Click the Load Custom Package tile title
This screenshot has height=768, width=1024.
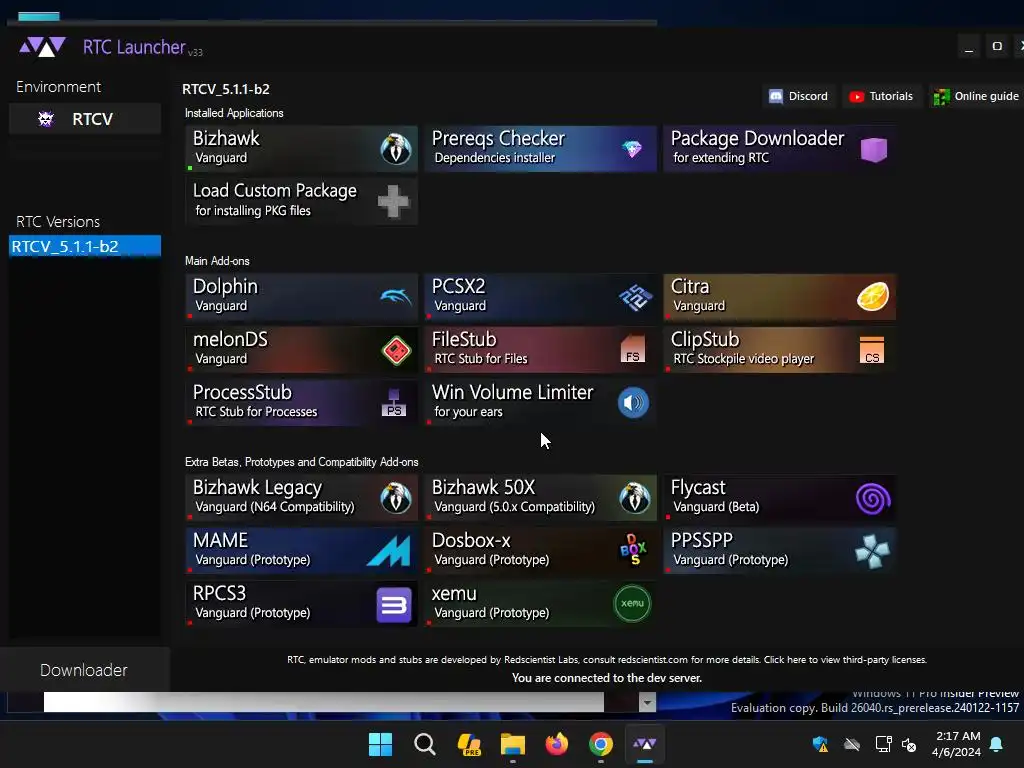coord(275,191)
